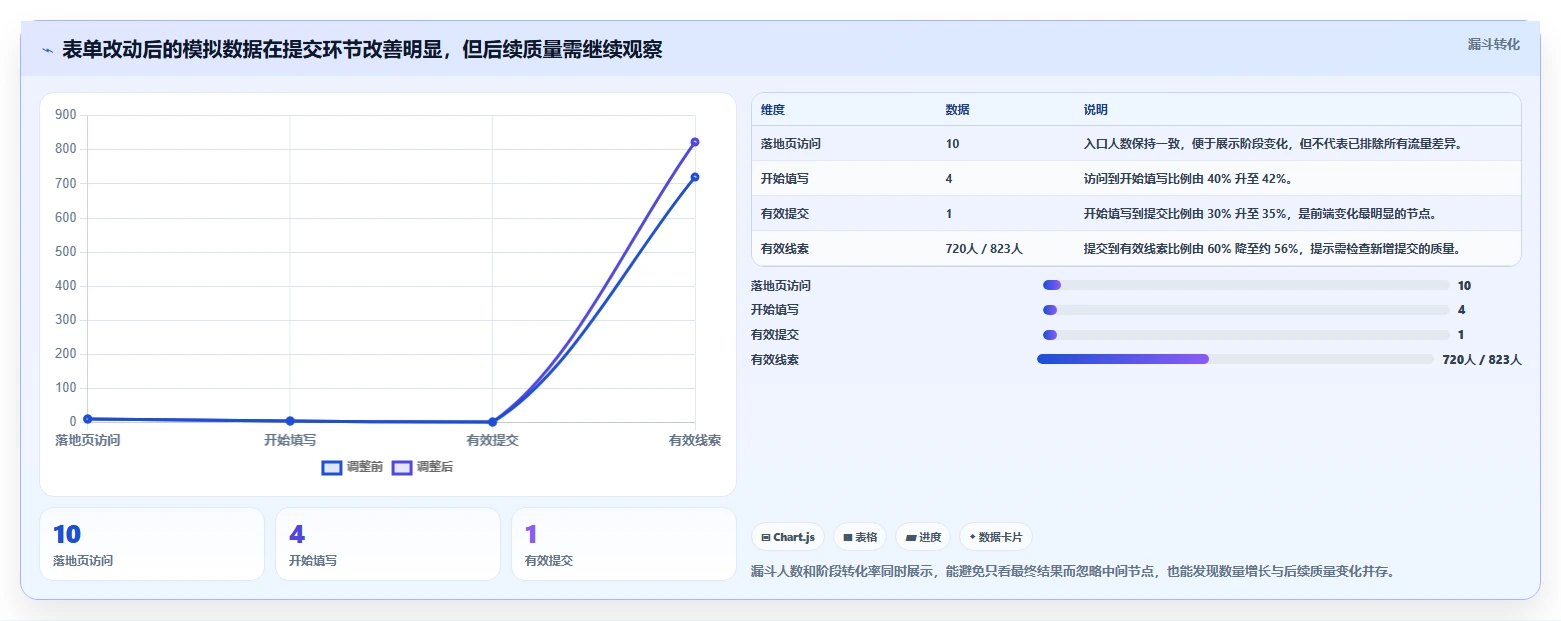
Task: Click the 开始填写 cell in the table
Action: pyautogui.click(x=785, y=179)
